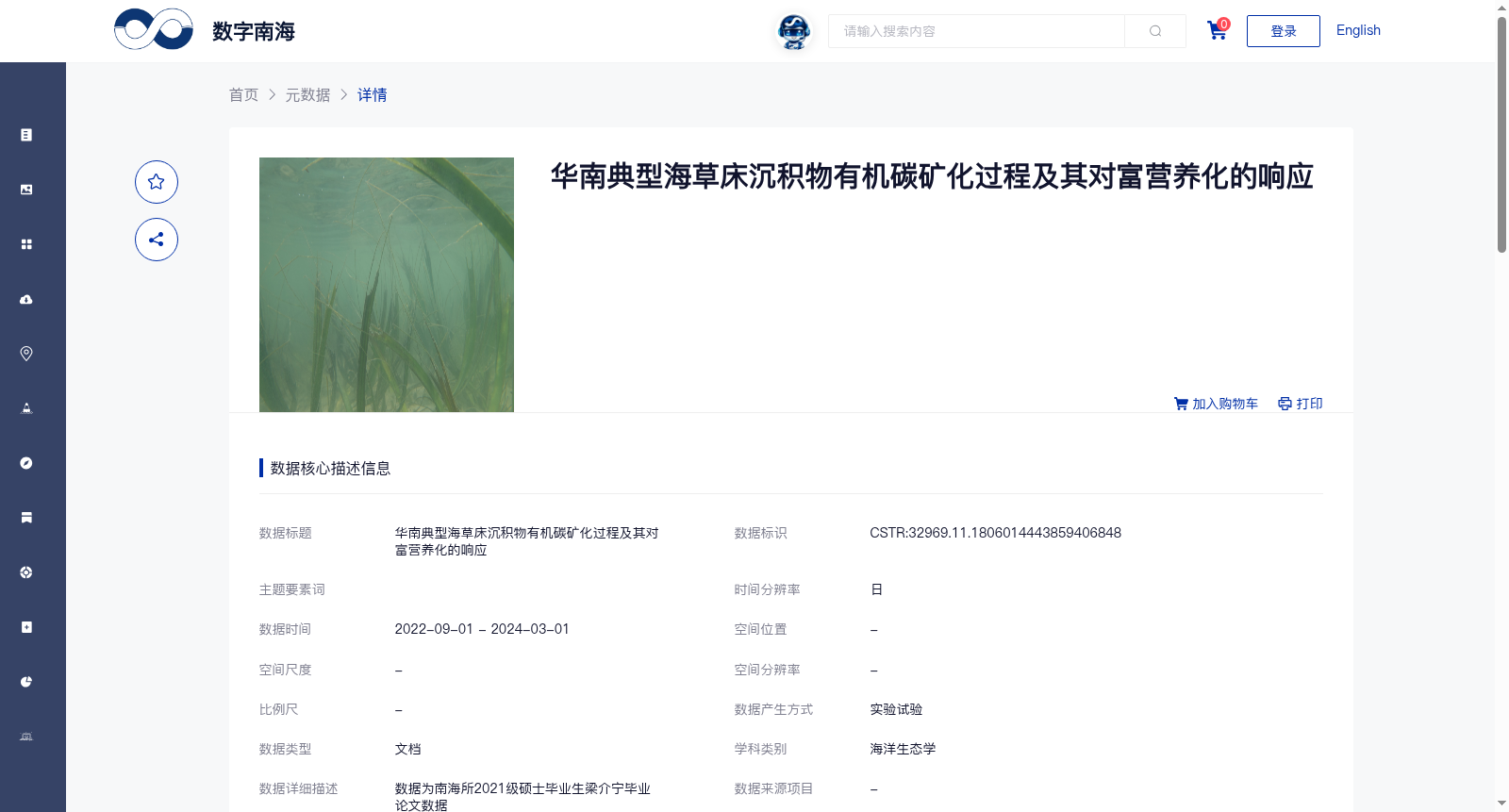Click the 数据核心描述信息 section heading
This screenshot has height=812, width=1509.
[x=330, y=468]
